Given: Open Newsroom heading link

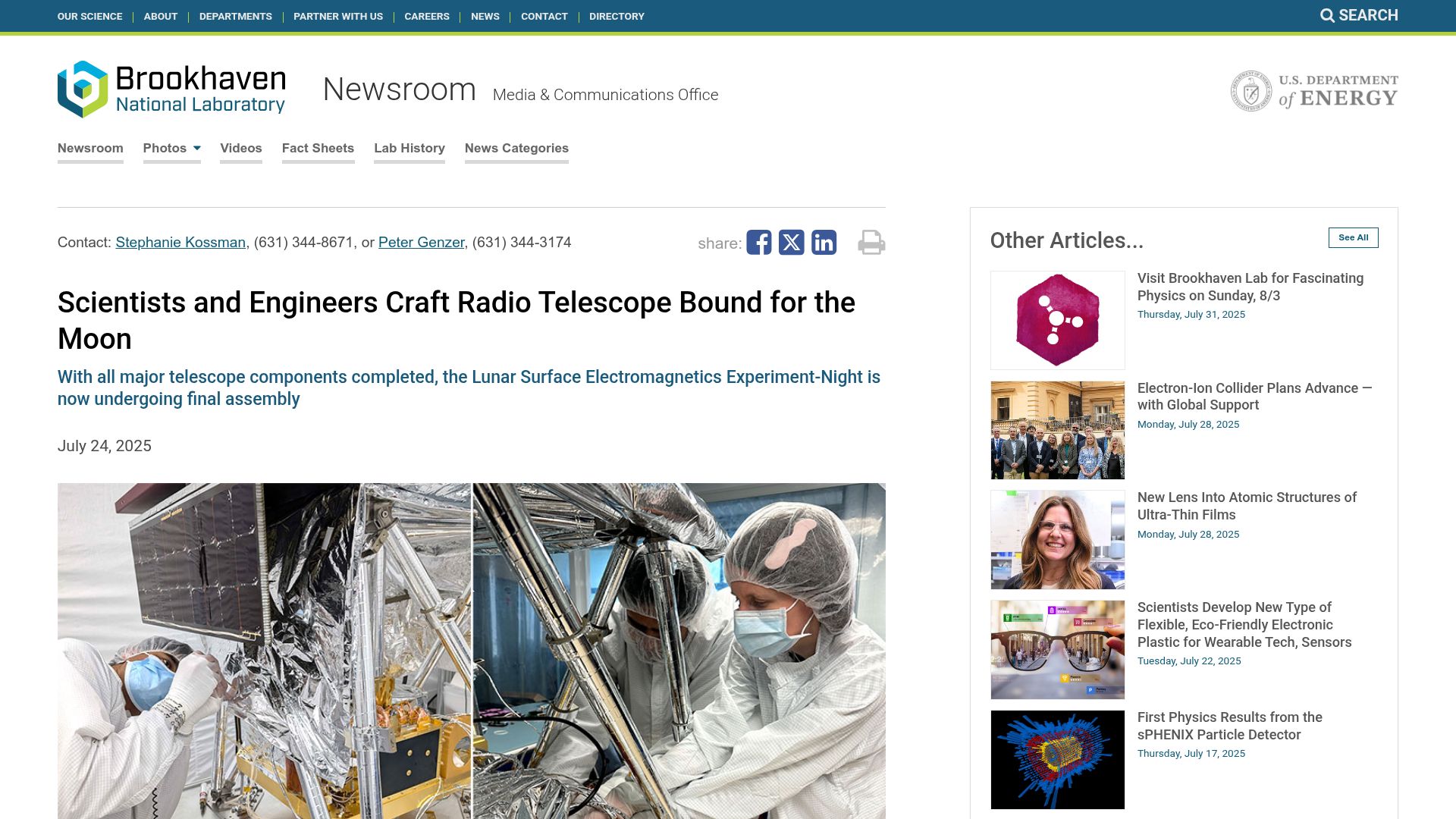Looking at the screenshot, I should [400, 89].
